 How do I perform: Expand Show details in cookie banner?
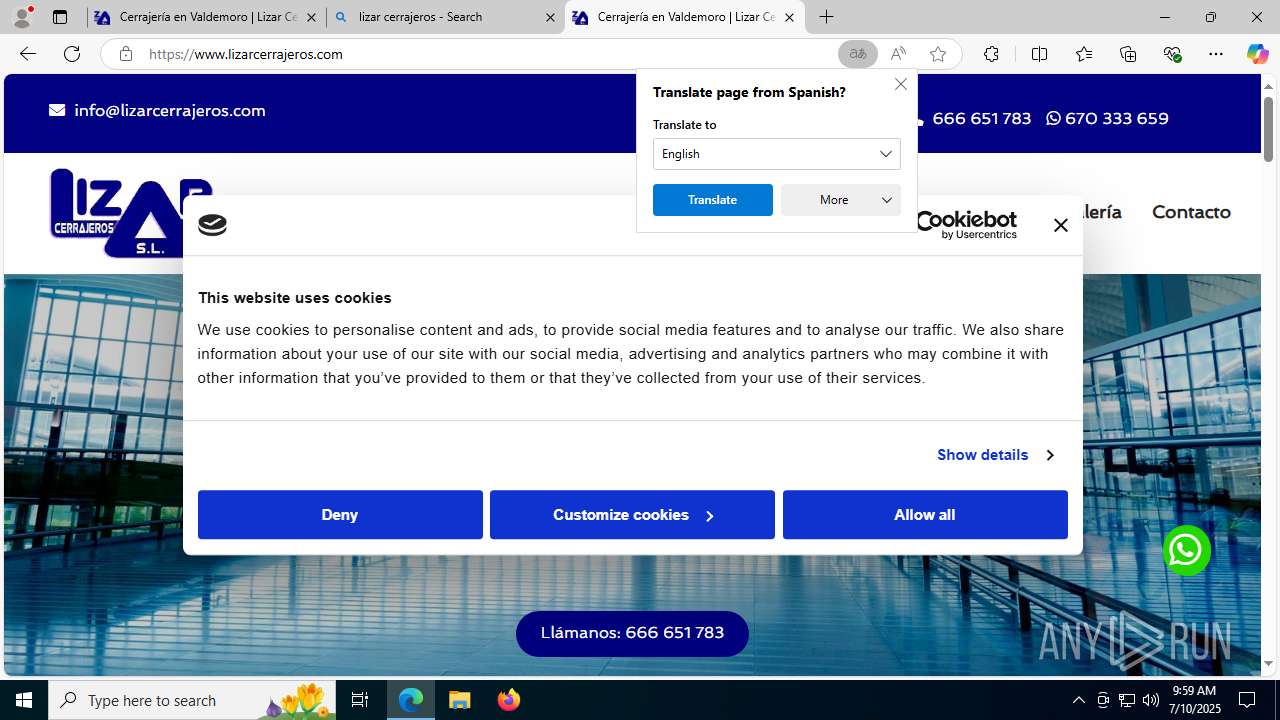[x=995, y=455]
